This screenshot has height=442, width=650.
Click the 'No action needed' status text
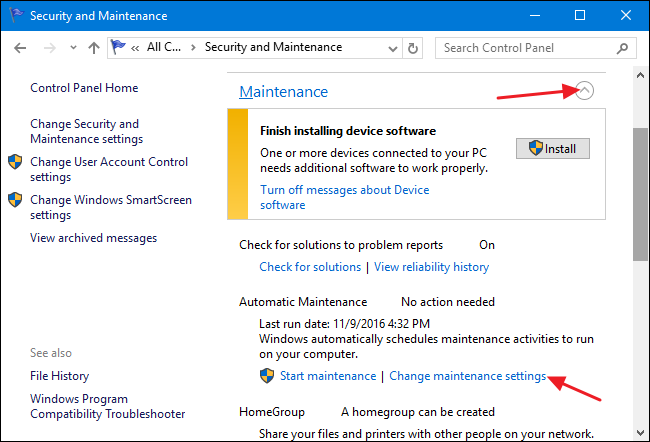click(448, 302)
